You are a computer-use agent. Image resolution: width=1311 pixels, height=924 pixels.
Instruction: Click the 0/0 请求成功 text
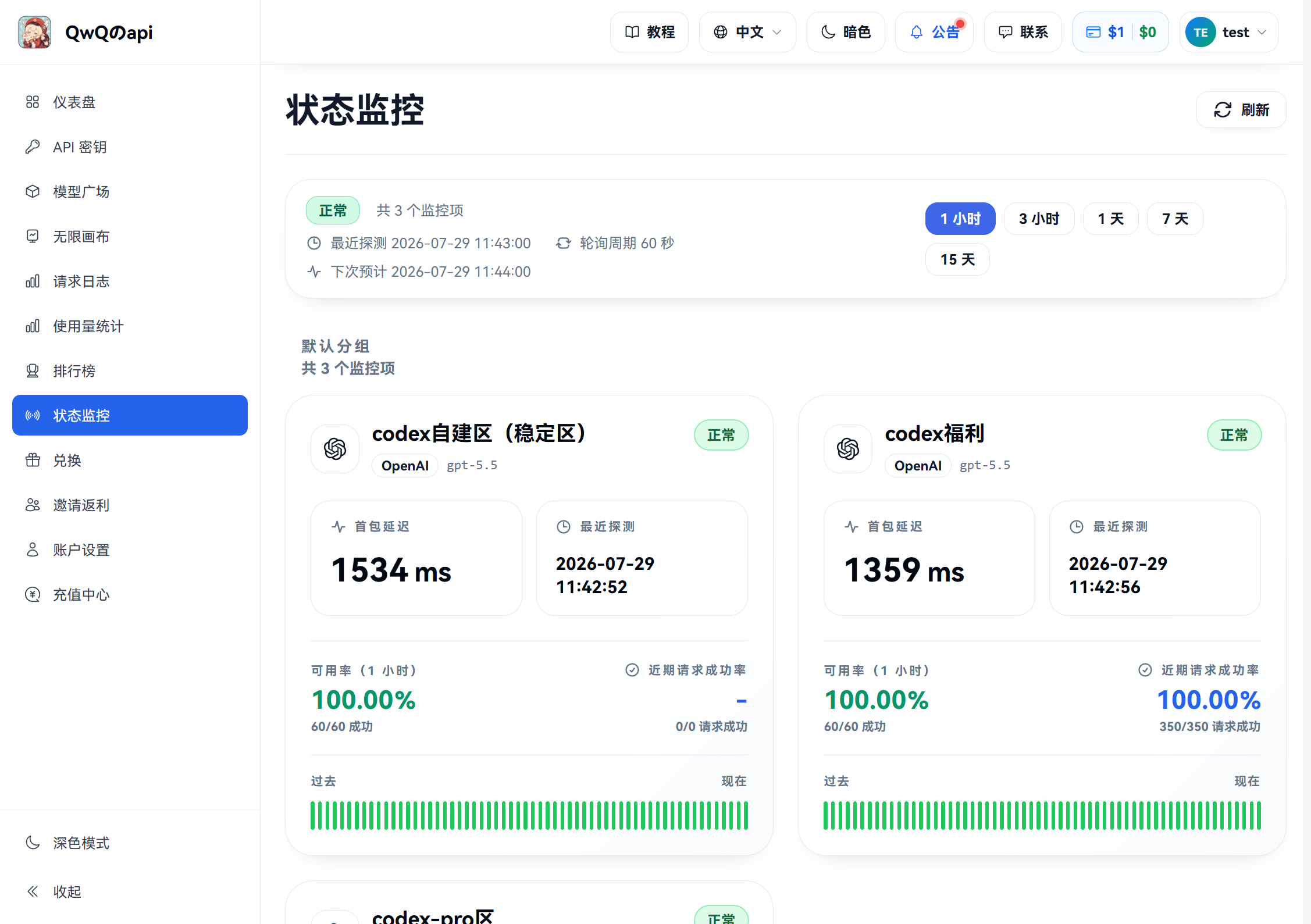point(711,727)
